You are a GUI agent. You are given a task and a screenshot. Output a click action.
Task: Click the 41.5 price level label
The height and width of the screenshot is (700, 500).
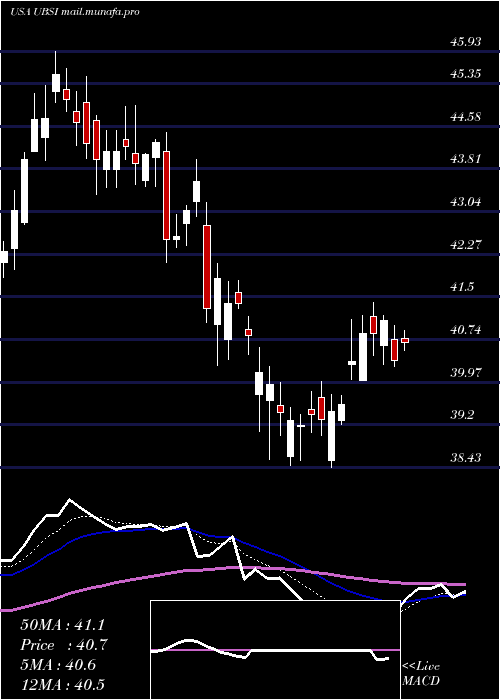pyautogui.click(x=462, y=288)
